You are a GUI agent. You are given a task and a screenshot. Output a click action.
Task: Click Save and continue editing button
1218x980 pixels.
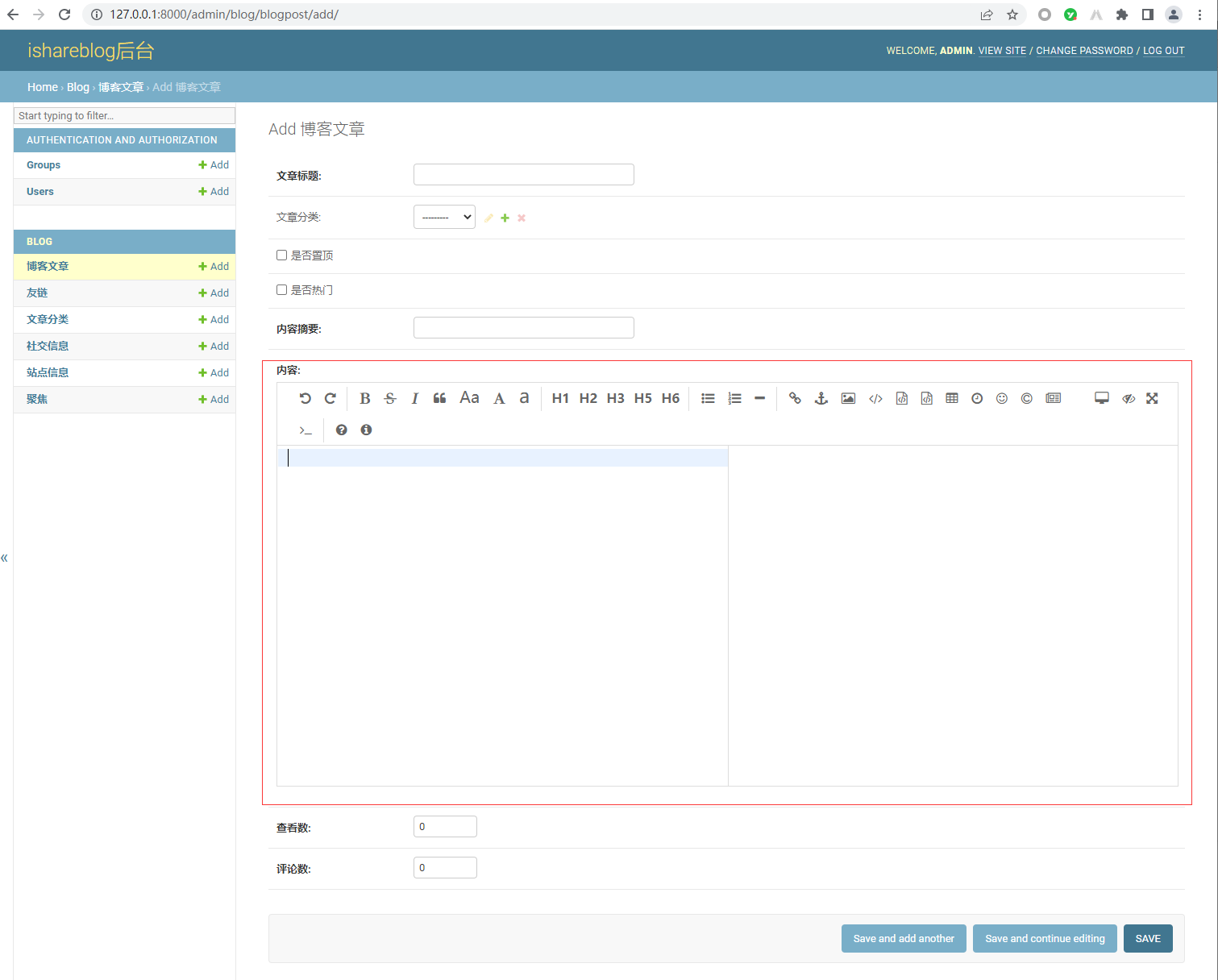pyautogui.click(x=1044, y=938)
